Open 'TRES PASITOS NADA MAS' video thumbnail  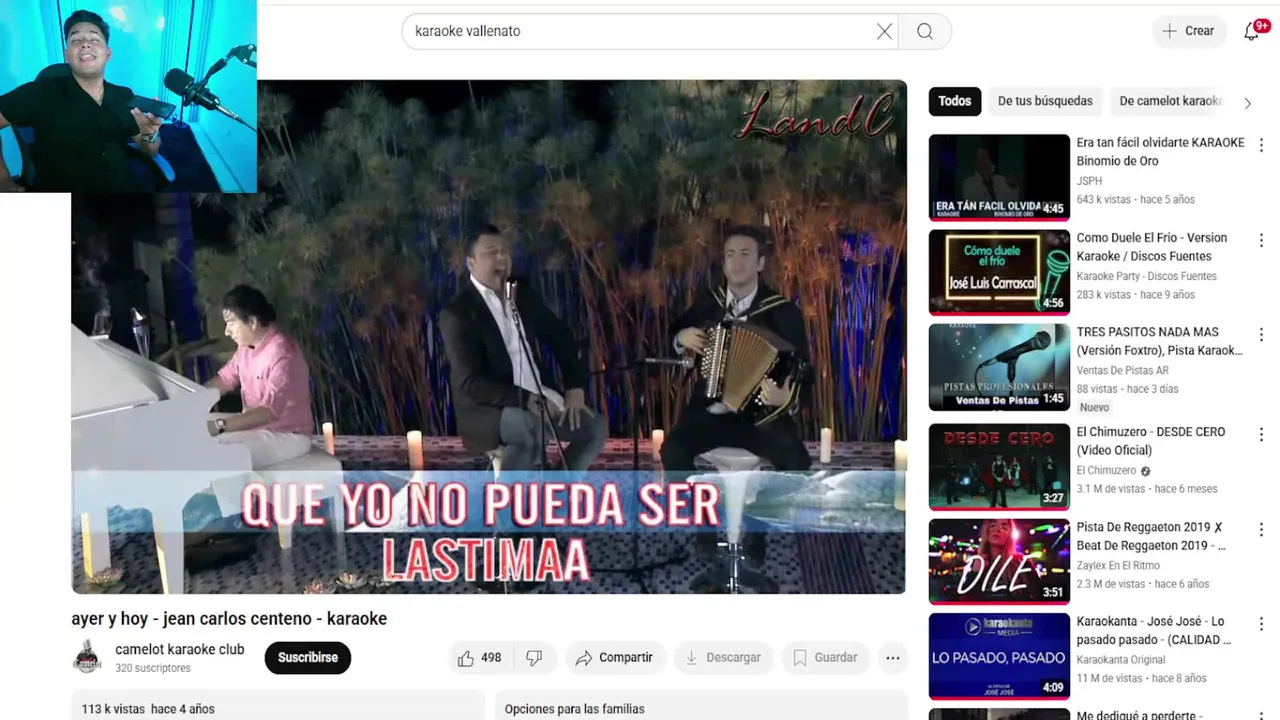click(999, 367)
